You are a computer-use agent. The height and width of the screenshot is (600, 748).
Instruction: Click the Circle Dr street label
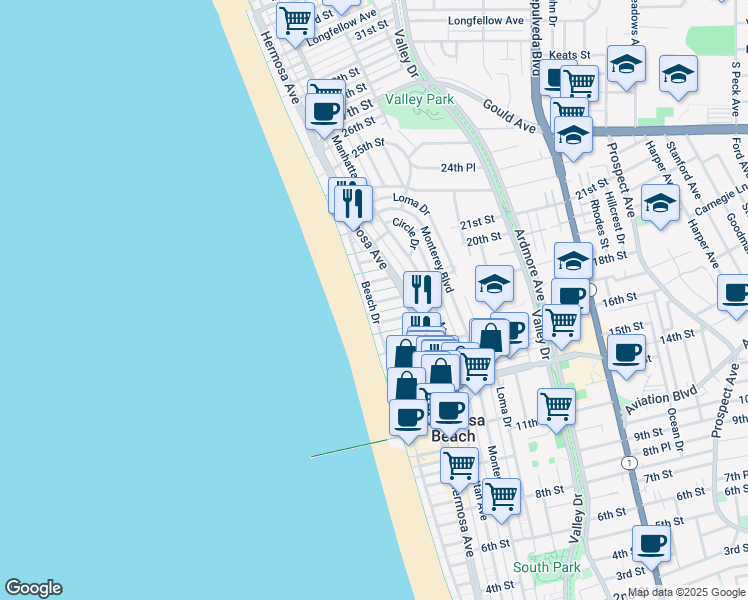405,233
